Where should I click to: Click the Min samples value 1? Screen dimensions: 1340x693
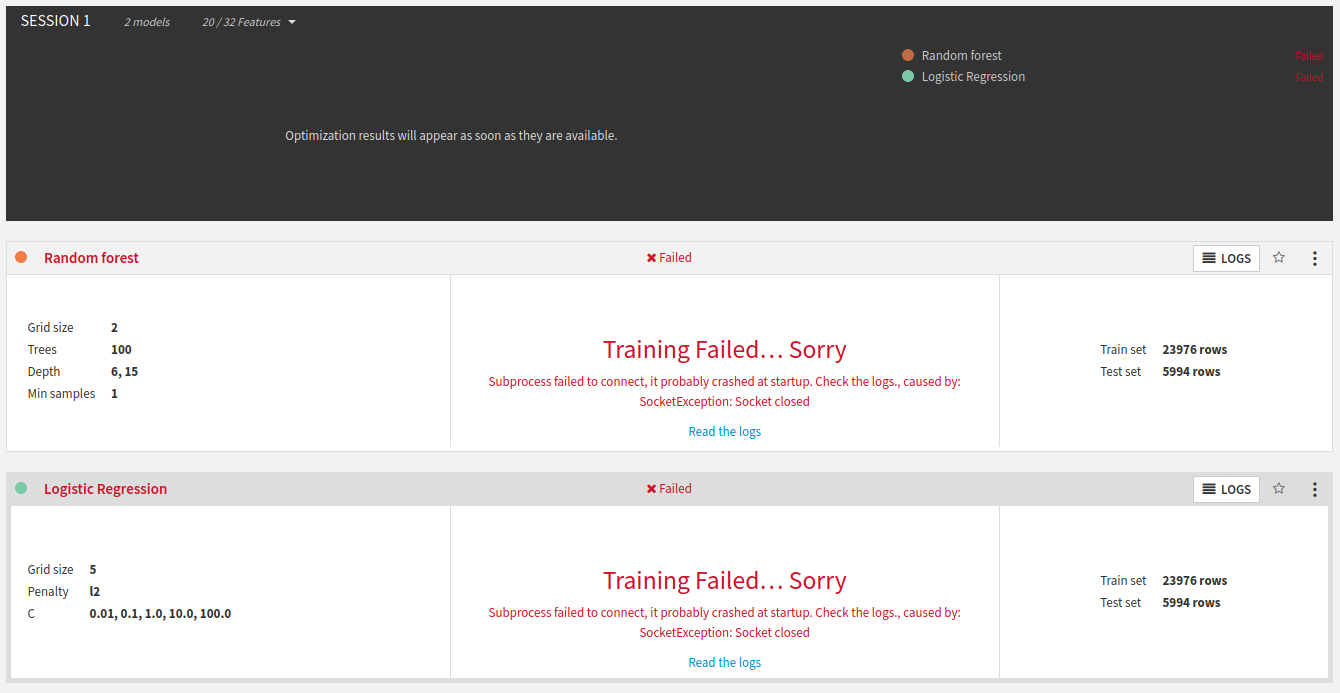[114, 394]
